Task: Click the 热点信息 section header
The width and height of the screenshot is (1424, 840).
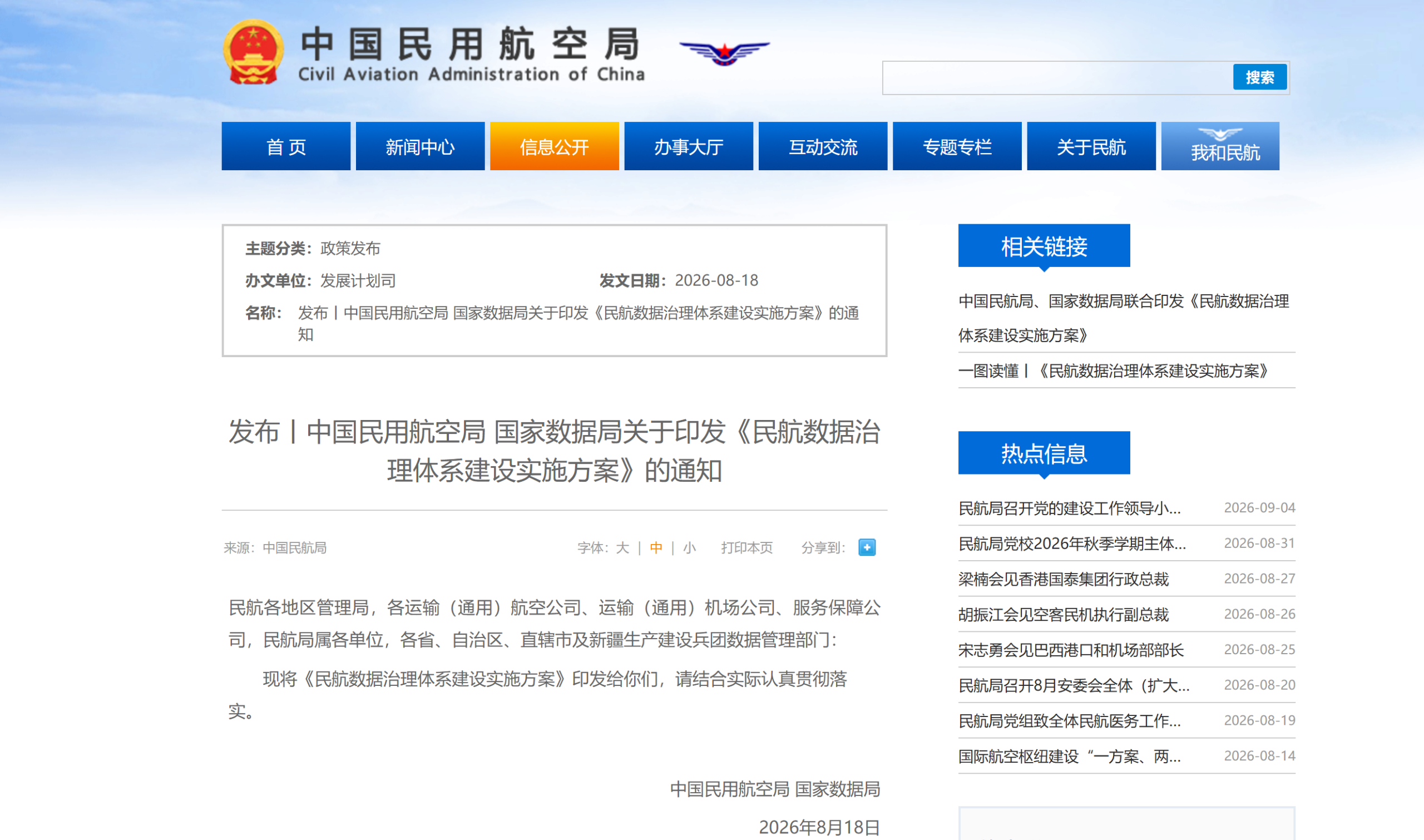Action: pyautogui.click(x=1044, y=453)
